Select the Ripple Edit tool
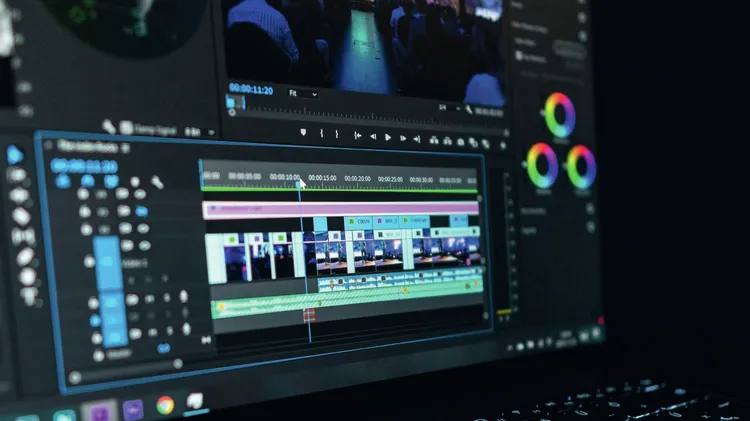 pos(19,196)
